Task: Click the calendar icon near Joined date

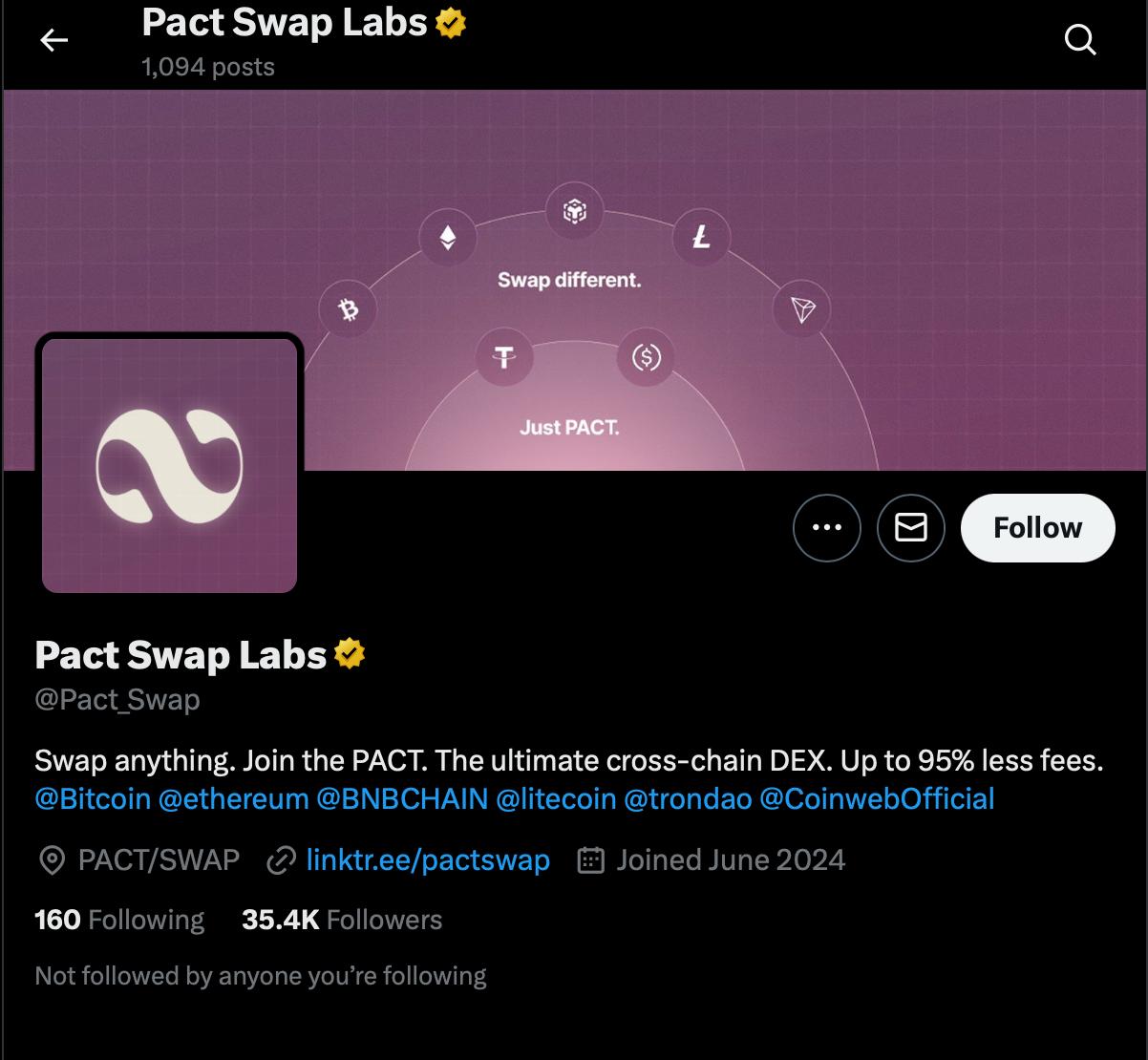Action: 591,861
